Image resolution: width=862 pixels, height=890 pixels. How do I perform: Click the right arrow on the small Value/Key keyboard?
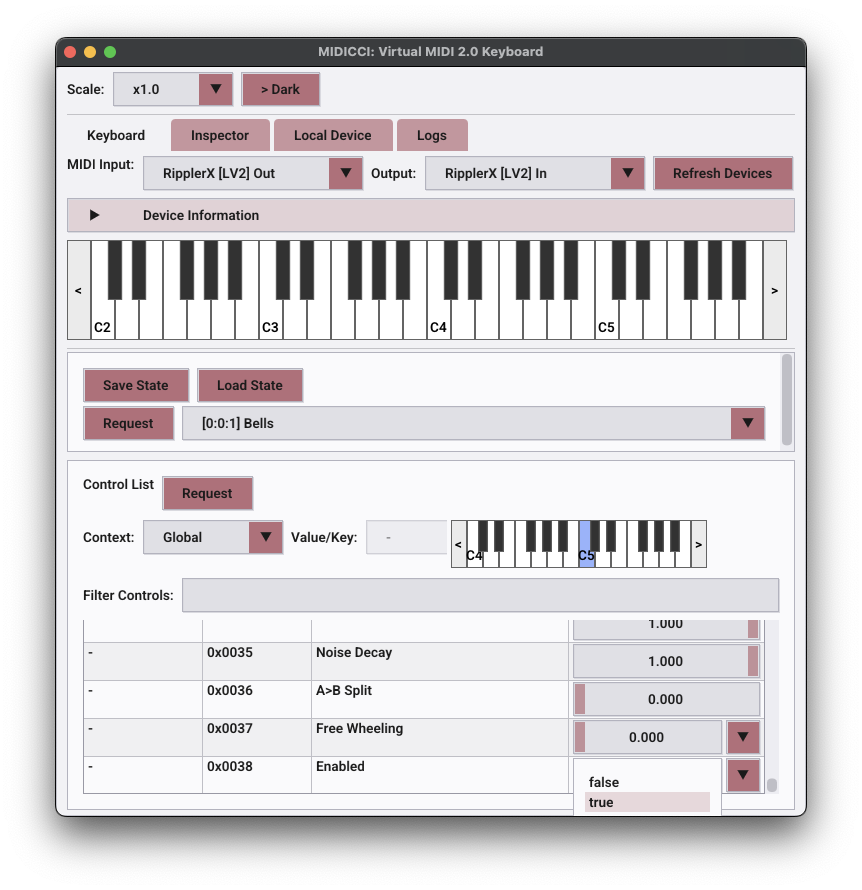coord(698,543)
